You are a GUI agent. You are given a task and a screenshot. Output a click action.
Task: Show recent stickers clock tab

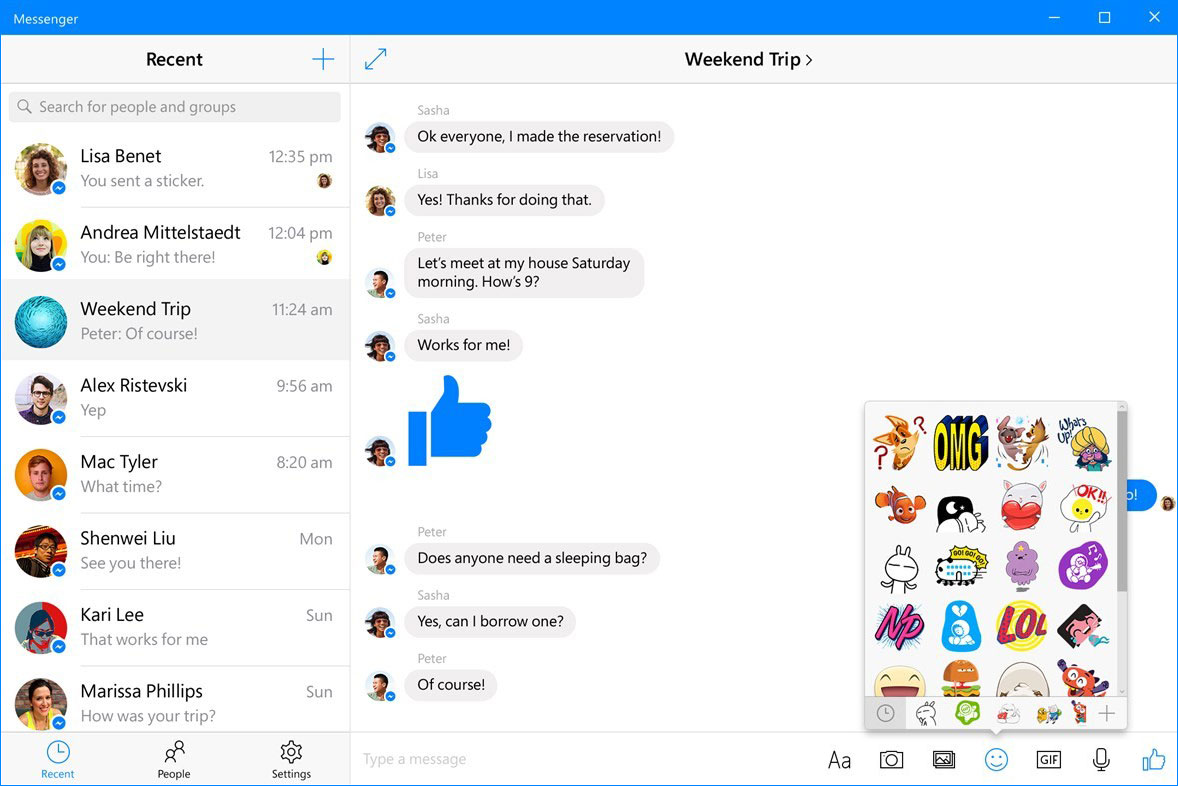[x=886, y=713]
